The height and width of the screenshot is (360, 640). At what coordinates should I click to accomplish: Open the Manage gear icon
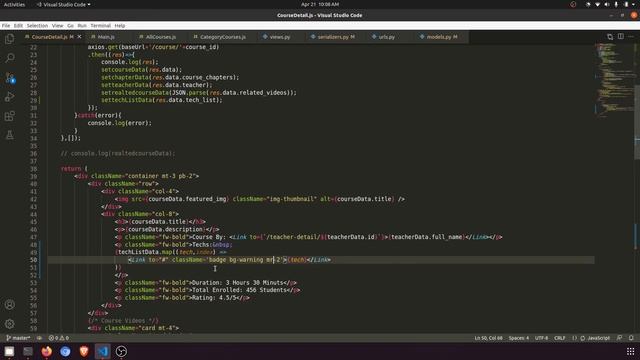click(9, 324)
